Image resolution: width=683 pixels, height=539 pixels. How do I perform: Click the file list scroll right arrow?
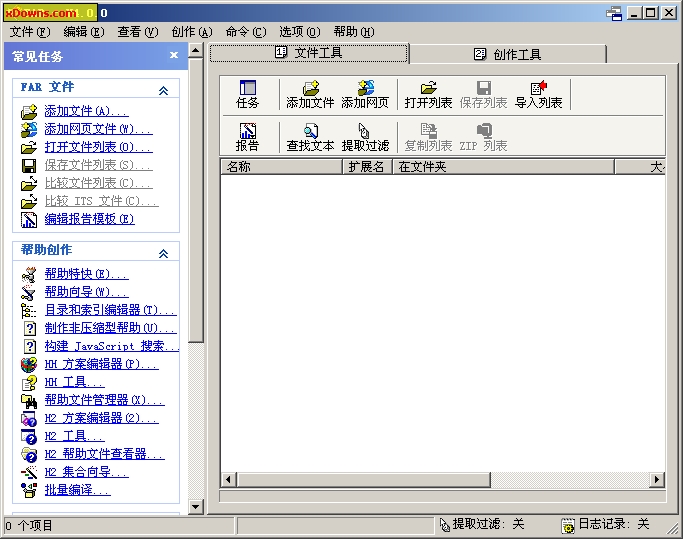point(657,480)
